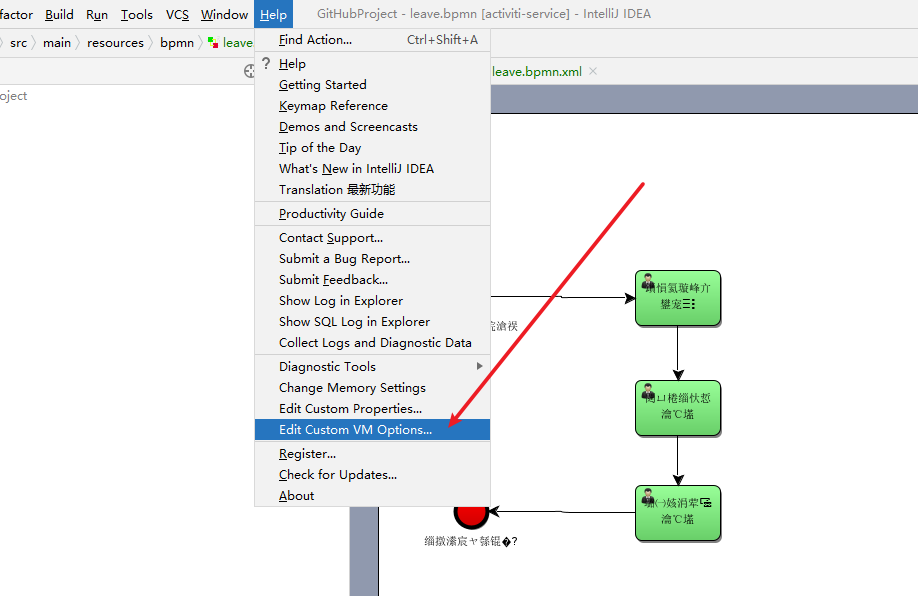Click the bpmn breadcrumb
Image resolution: width=918 pixels, height=596 pixels.
177,43
